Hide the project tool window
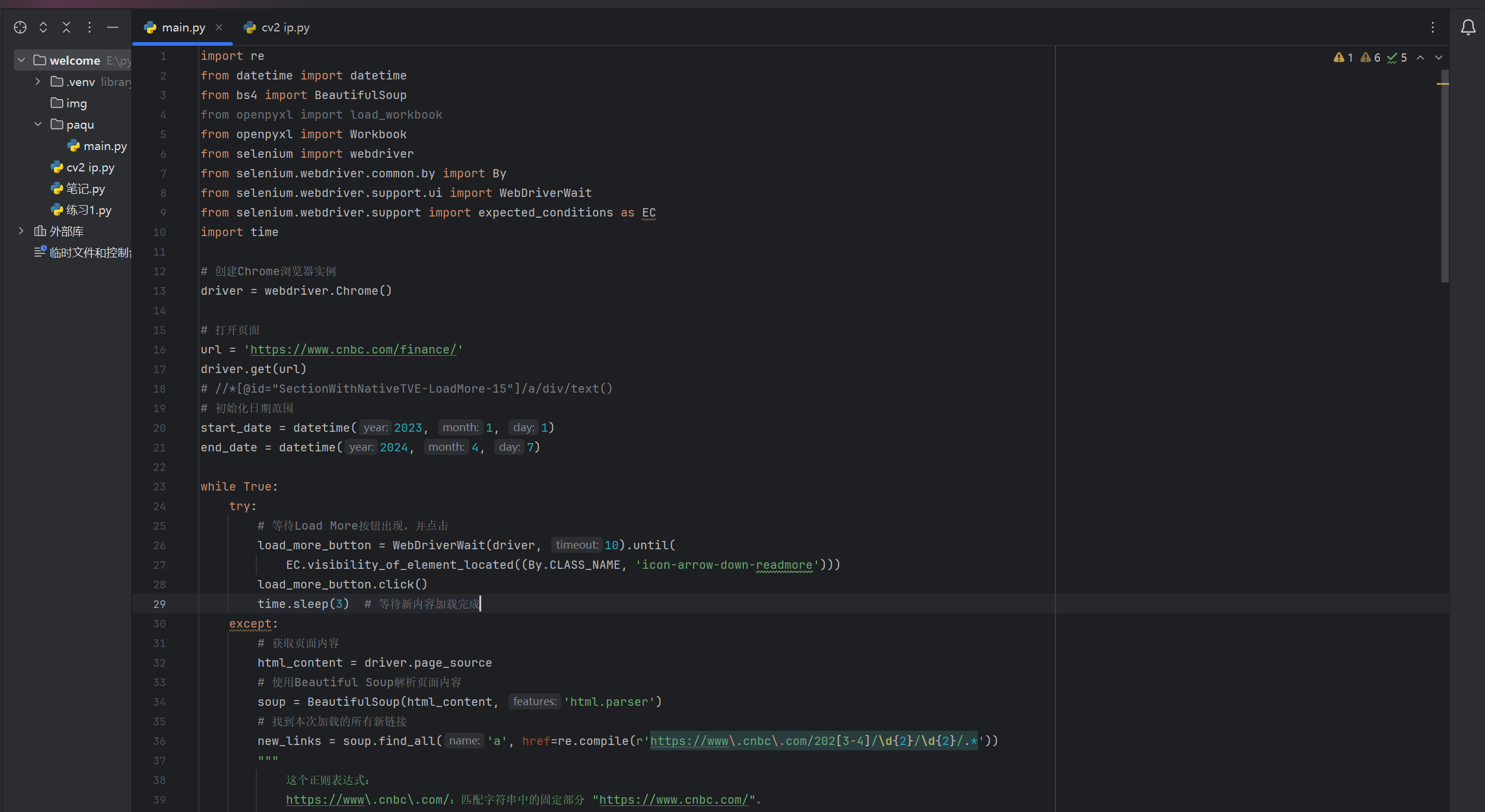Viewport: 1485px width, 812px height. (x=113, y=27)
